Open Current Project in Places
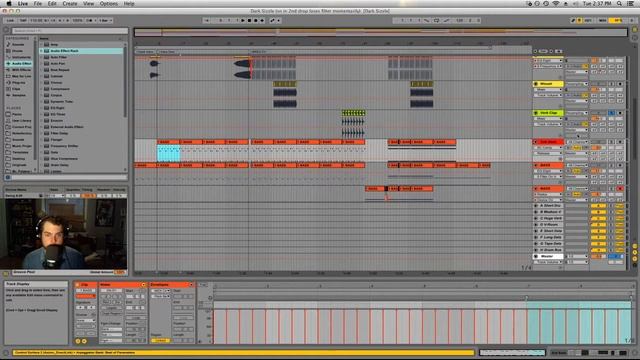Screen dimensions: 640x360 click(x=18, y=127)
